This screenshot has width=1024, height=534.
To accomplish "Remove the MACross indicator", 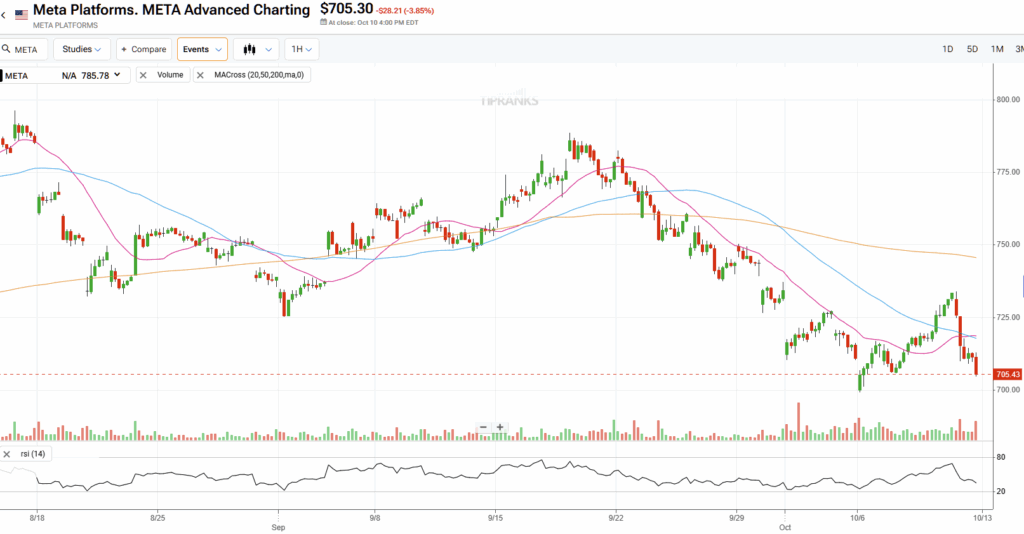I will coord(201,75).
